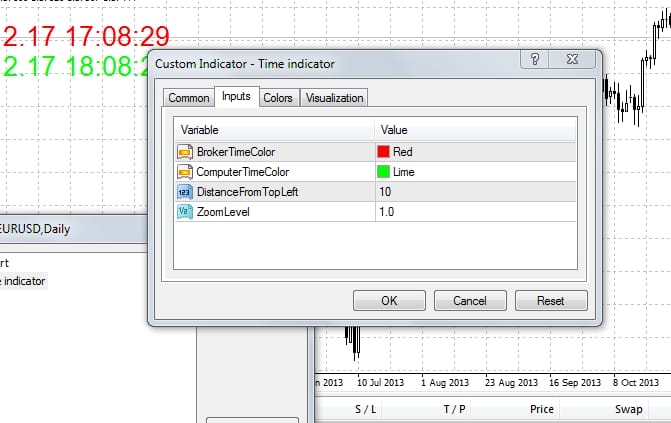Confirm settings with the OK button
The width and height of the screenshot is (671, 423).
(390, 300)
